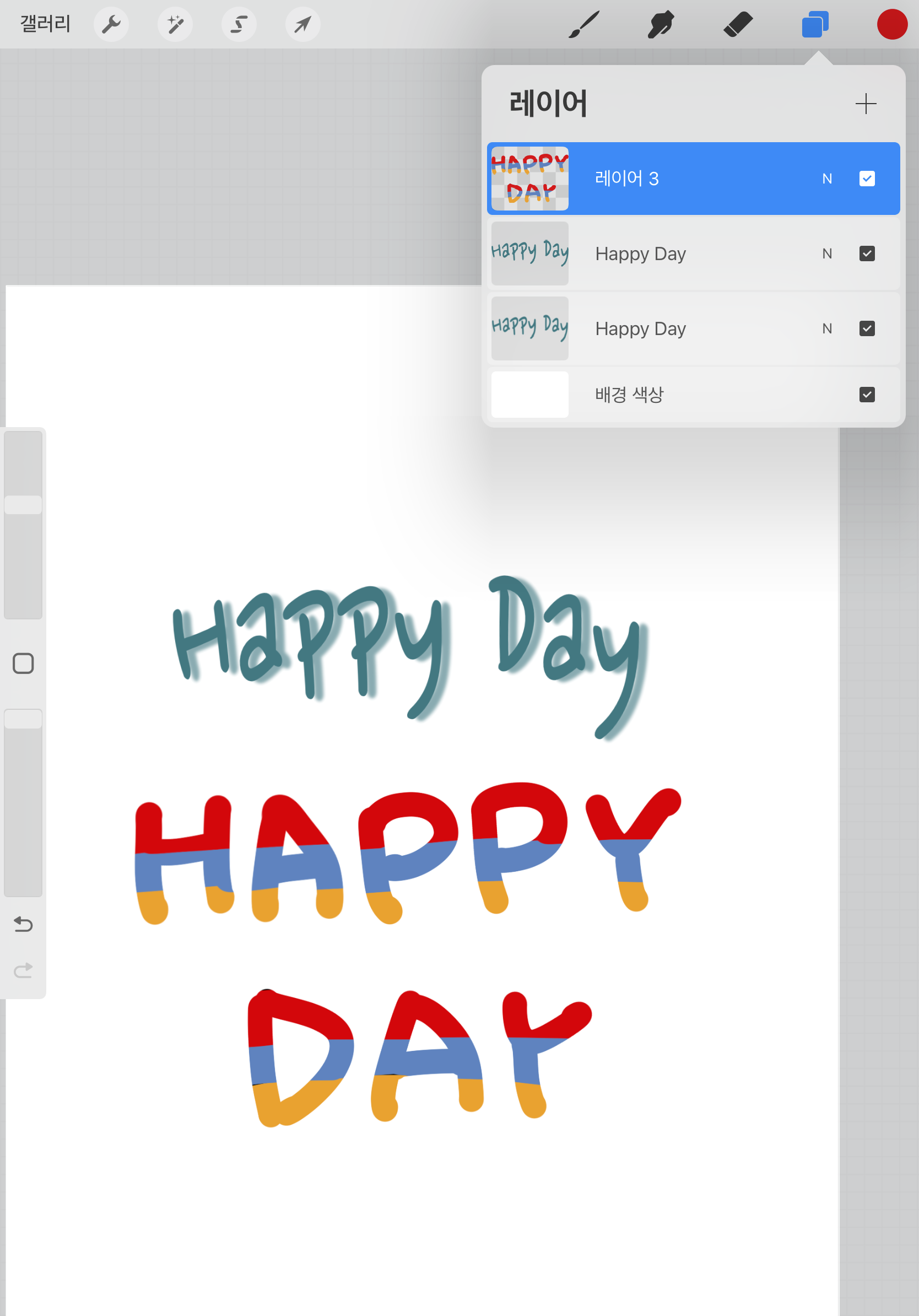
Task: Toggle background color (배경 색상) visibility checkbox
Action: pos(867,395)
